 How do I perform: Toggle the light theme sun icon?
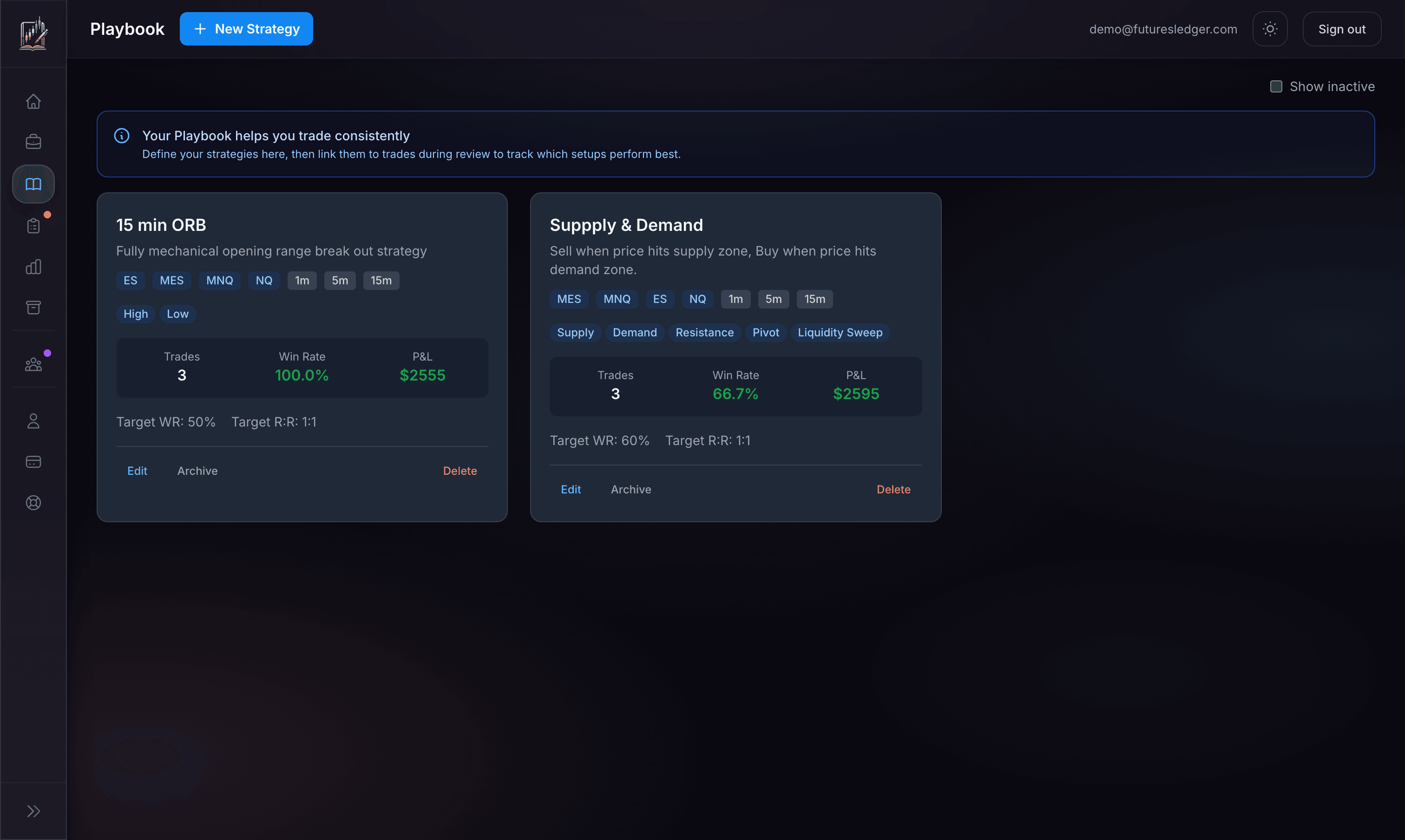tap(1270, 28)
